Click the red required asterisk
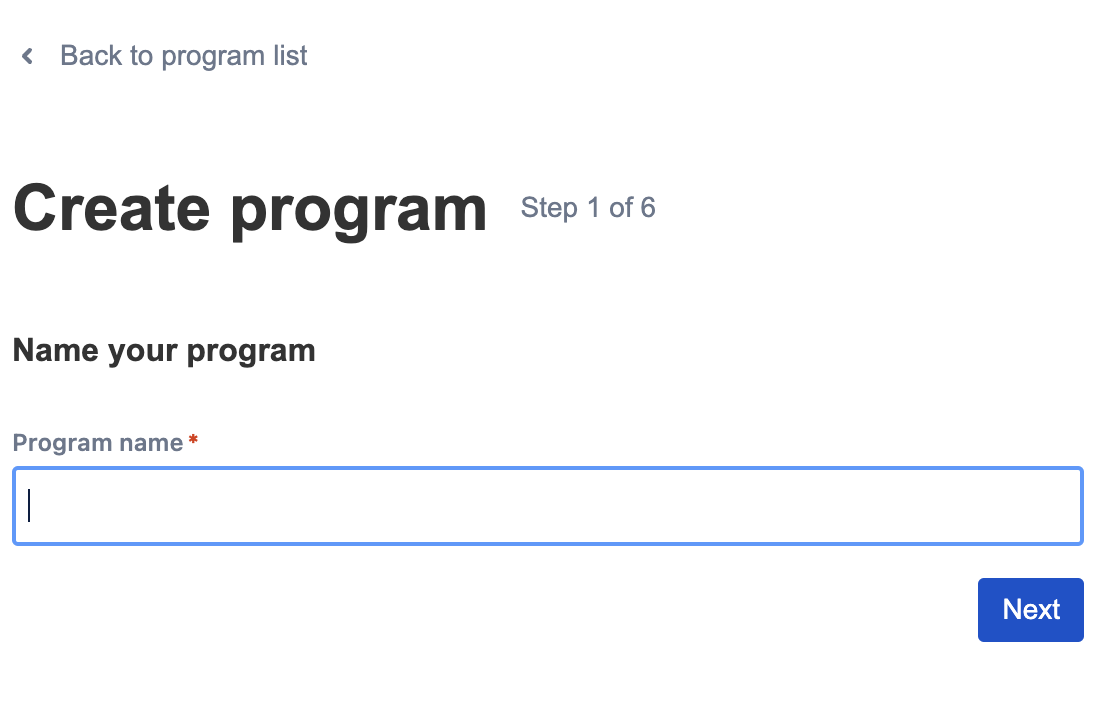 tap(193, 440)
